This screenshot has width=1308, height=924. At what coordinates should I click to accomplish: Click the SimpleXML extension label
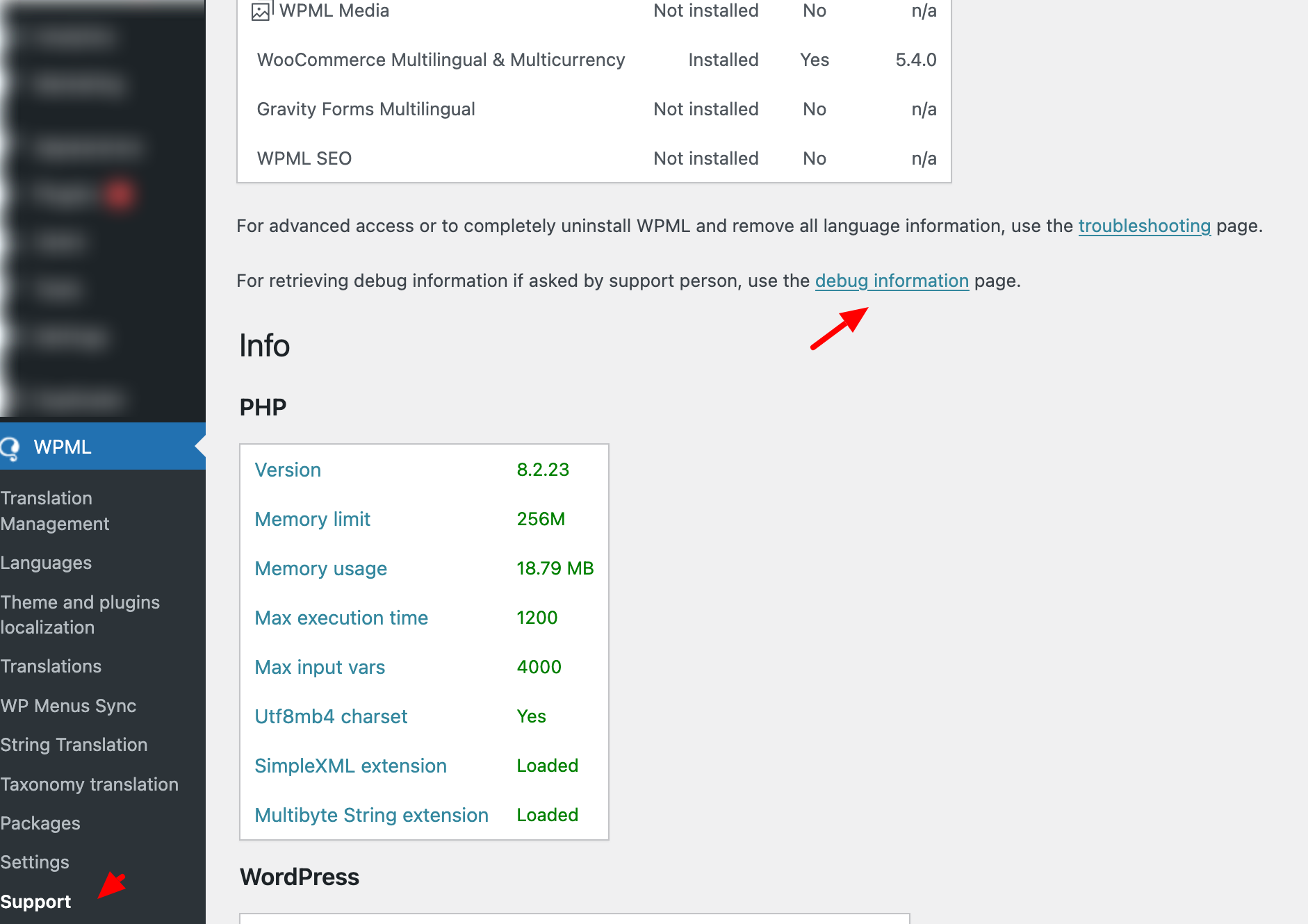click(350, 766)
